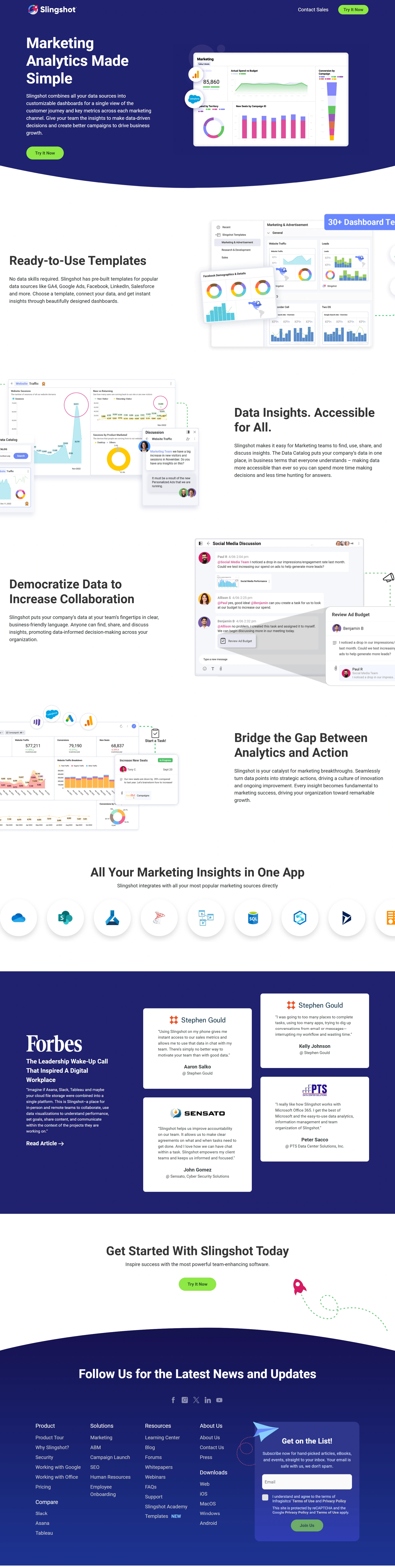
Task: Open Working with Google footer link
Action: coord(58,1467)
